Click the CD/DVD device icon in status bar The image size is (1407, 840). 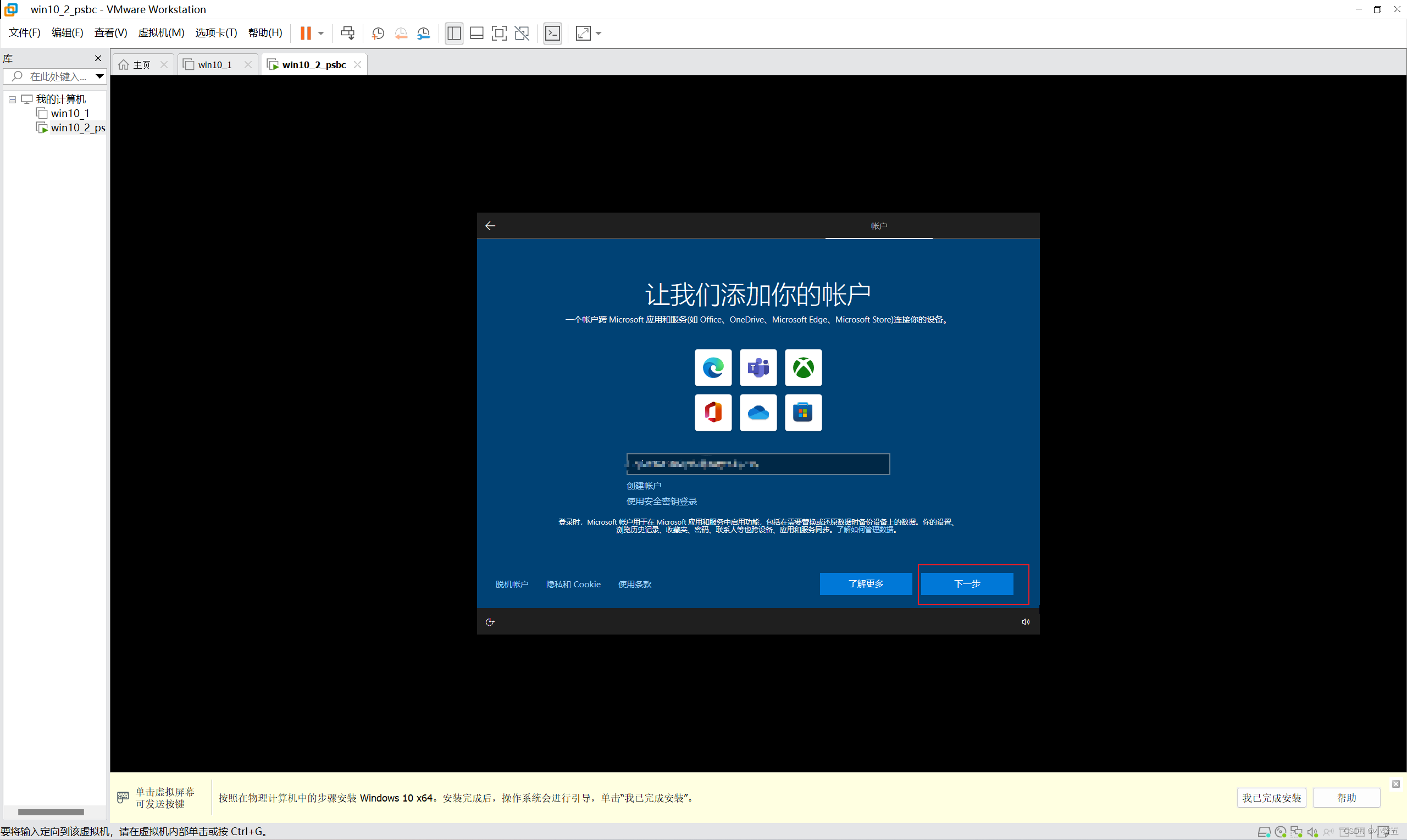pyautogui.click(x=1281, y=832)
